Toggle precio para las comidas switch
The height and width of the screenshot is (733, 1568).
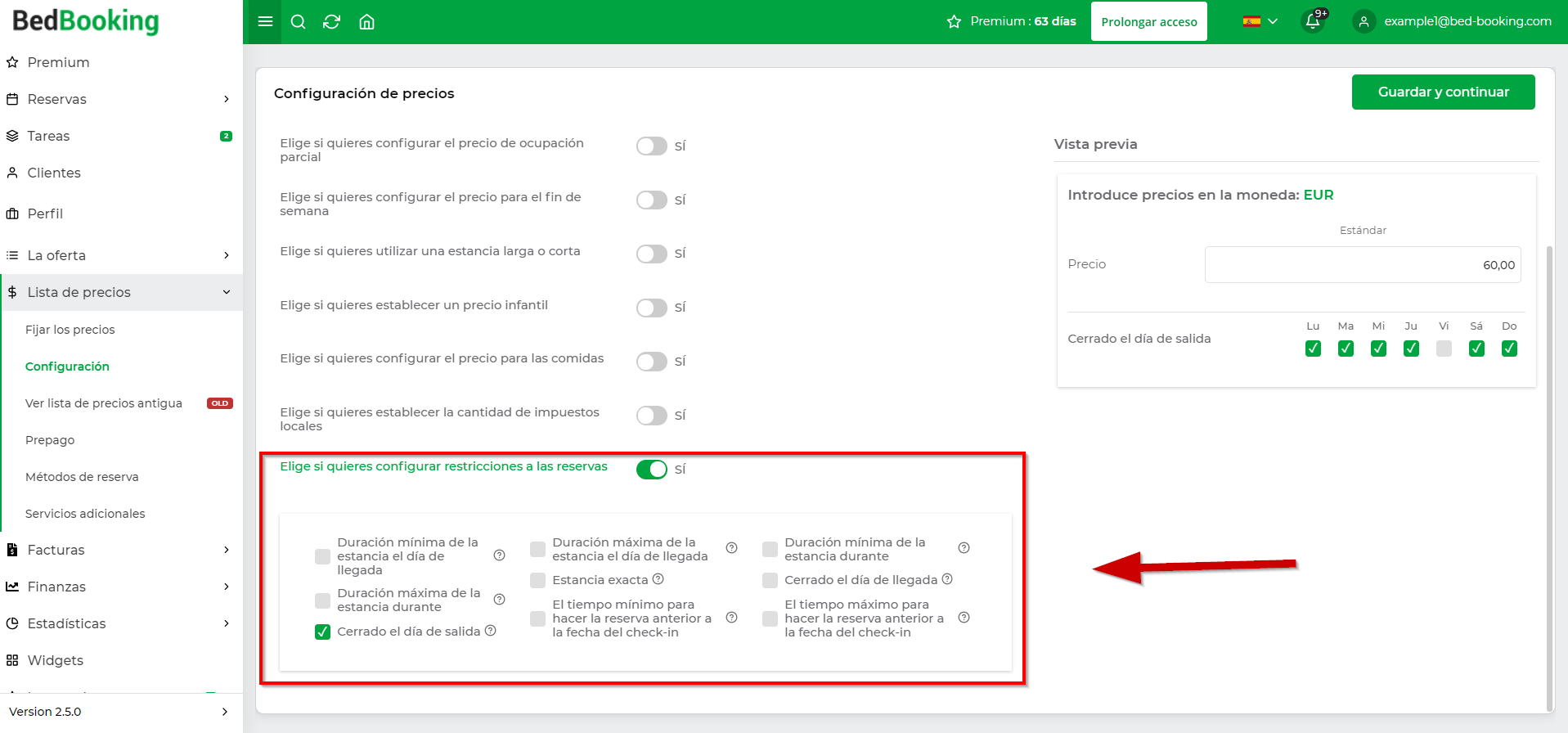652,362
